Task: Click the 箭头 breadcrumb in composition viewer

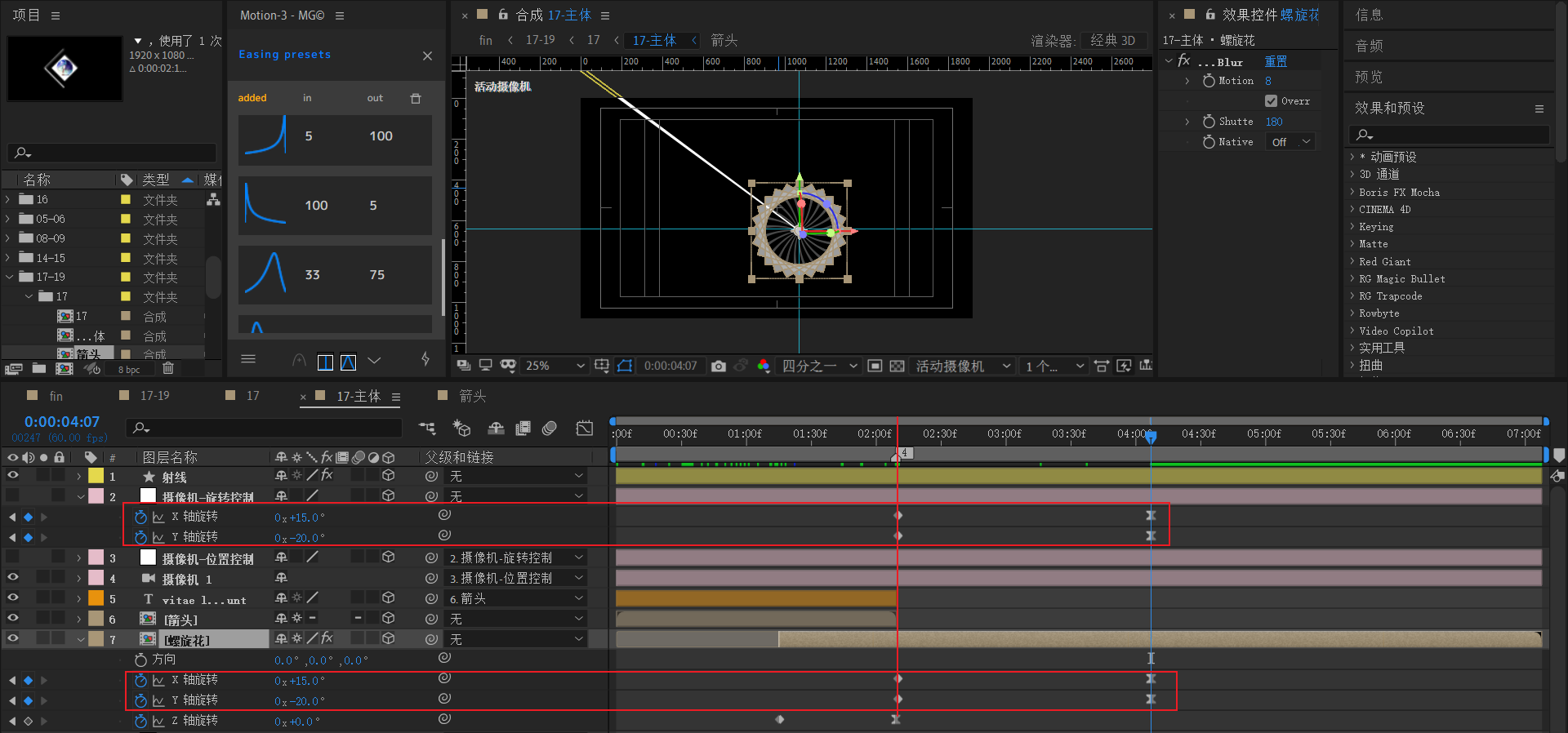Action: (724, 40)
